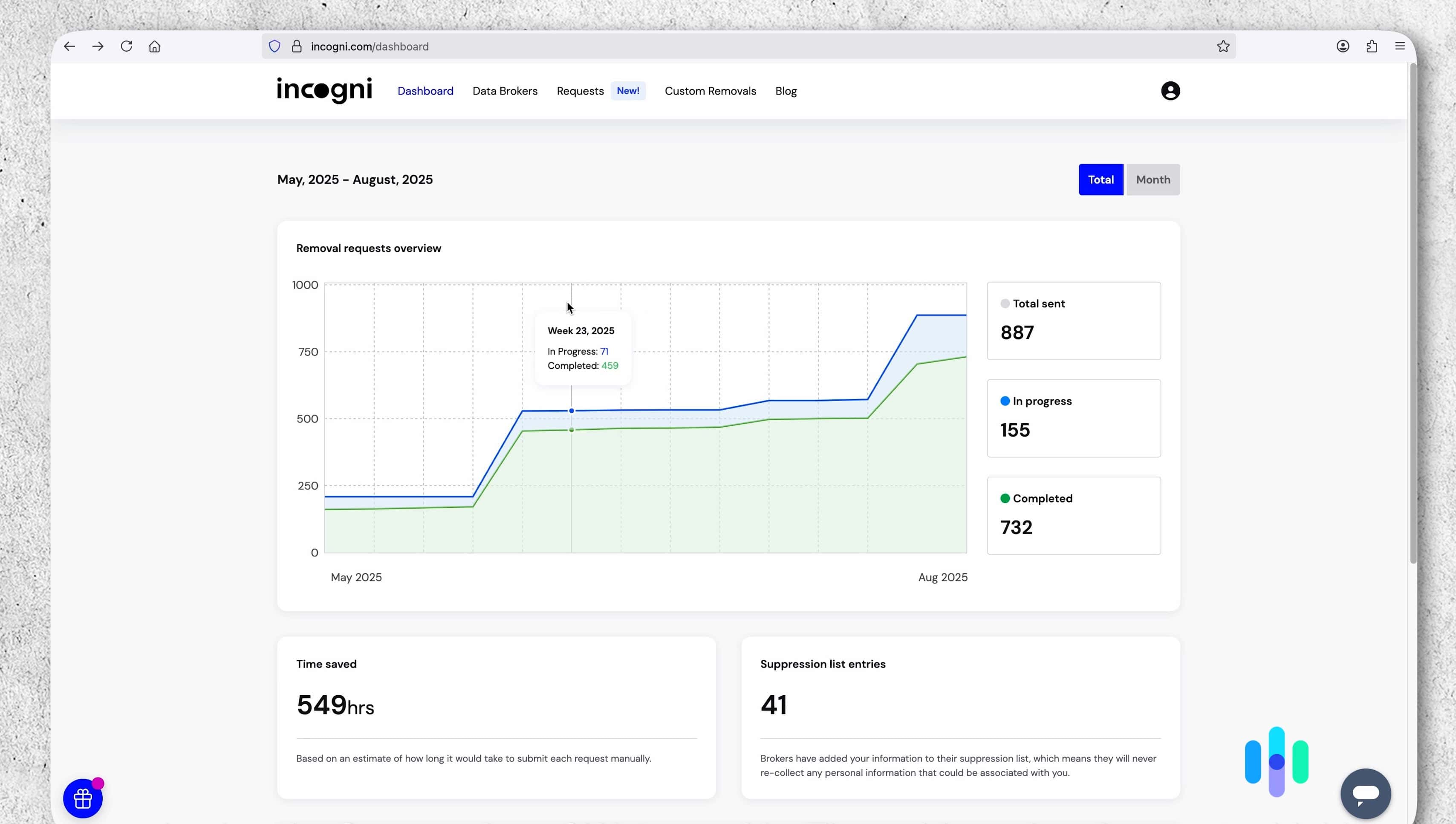Bookmark this page with the star icon
The image size is (1456, 824).
[x=1223, y=46]
